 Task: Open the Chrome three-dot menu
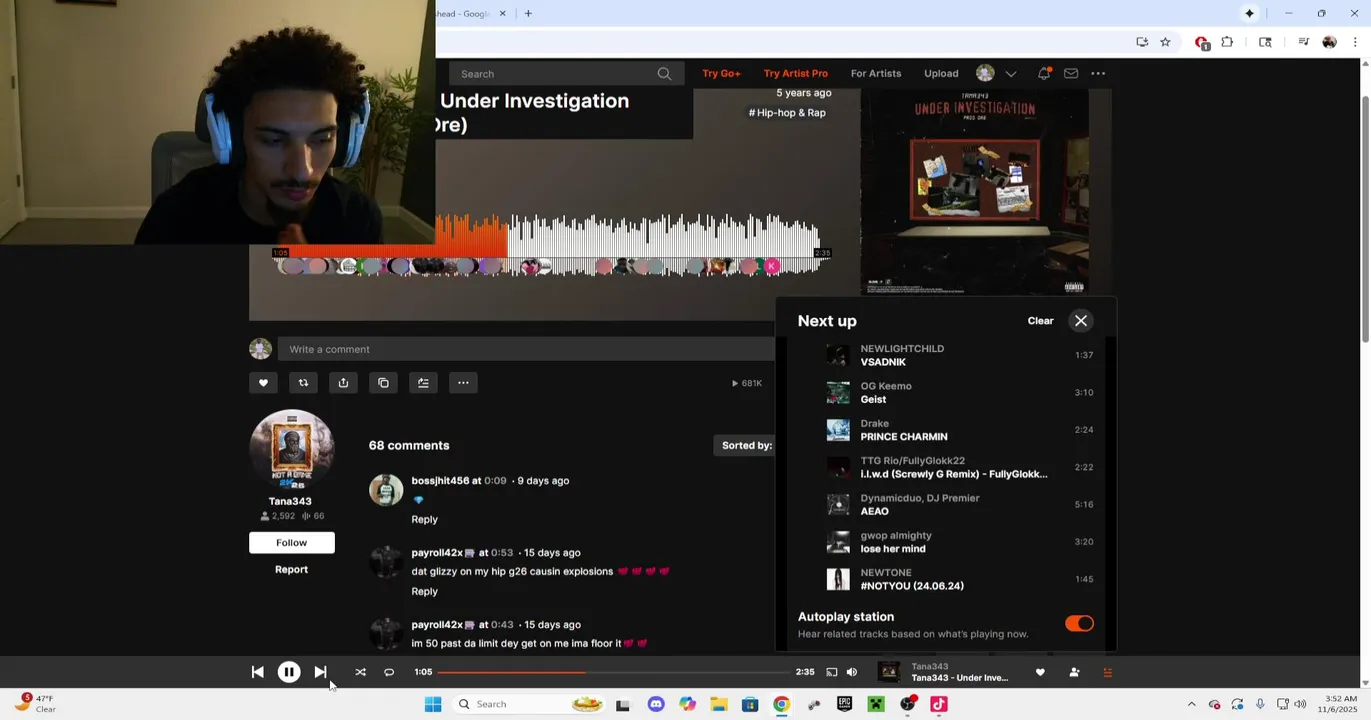pyautogui.click(x=1355, y=42)
